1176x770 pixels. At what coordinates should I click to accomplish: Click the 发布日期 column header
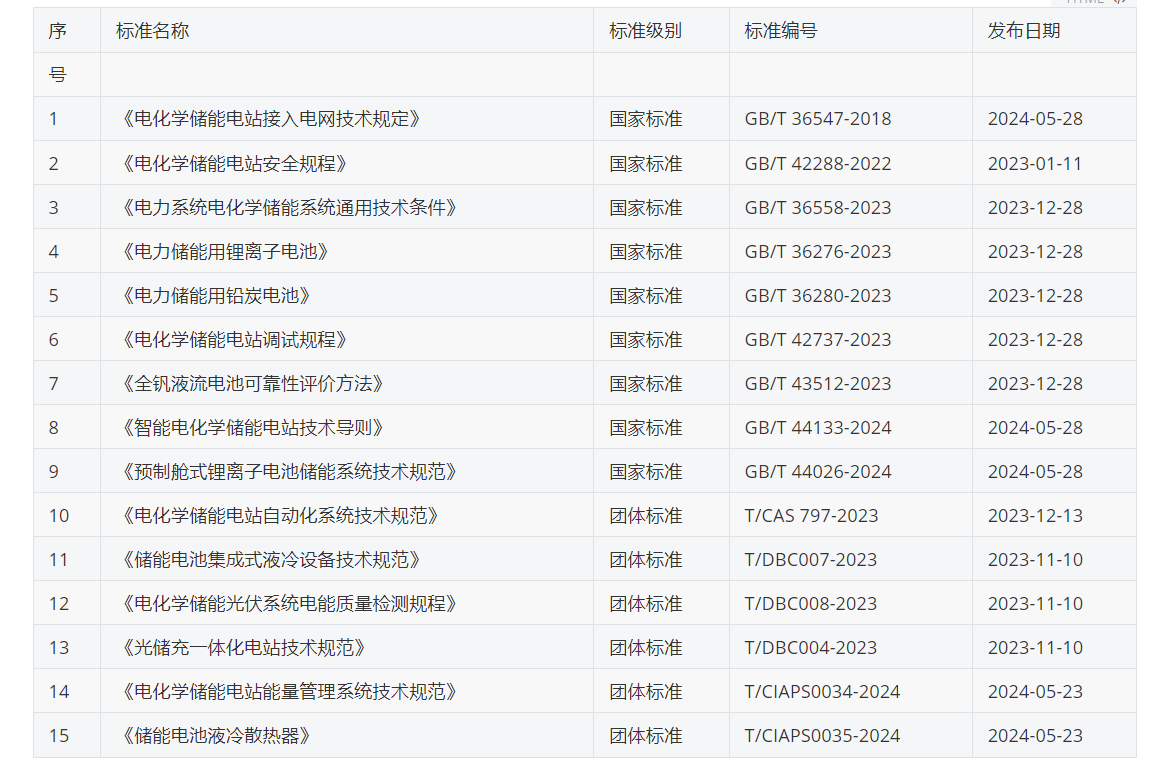[x=1023, y=31]
